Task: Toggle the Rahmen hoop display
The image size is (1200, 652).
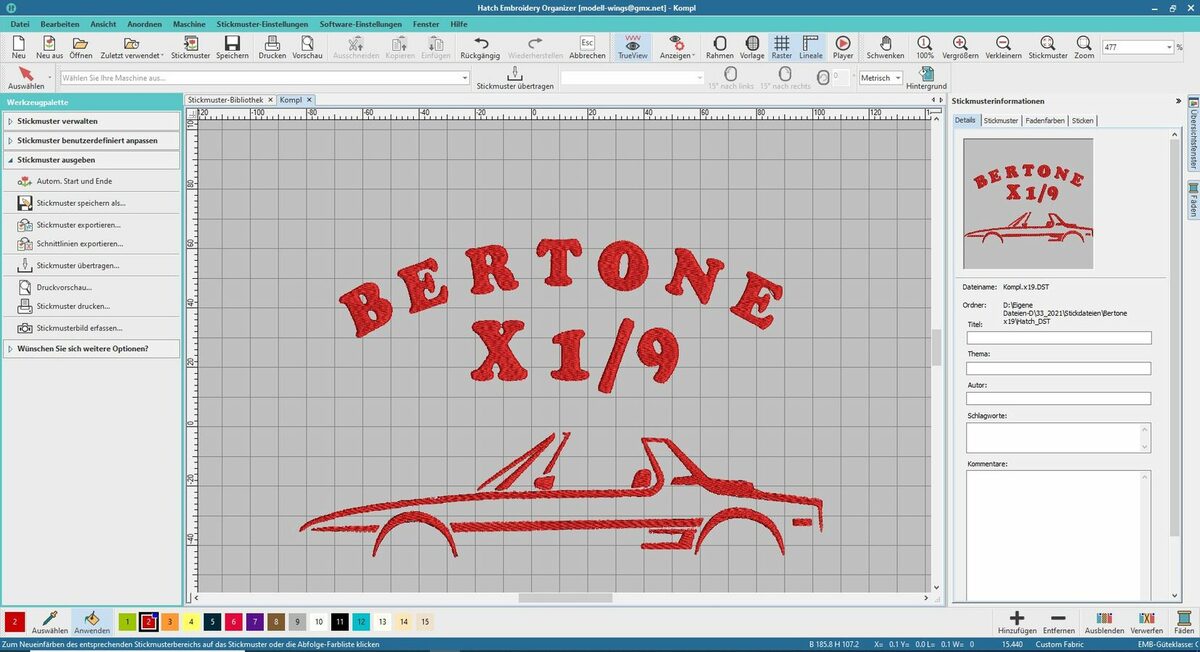Action: (x=719, y=44)
